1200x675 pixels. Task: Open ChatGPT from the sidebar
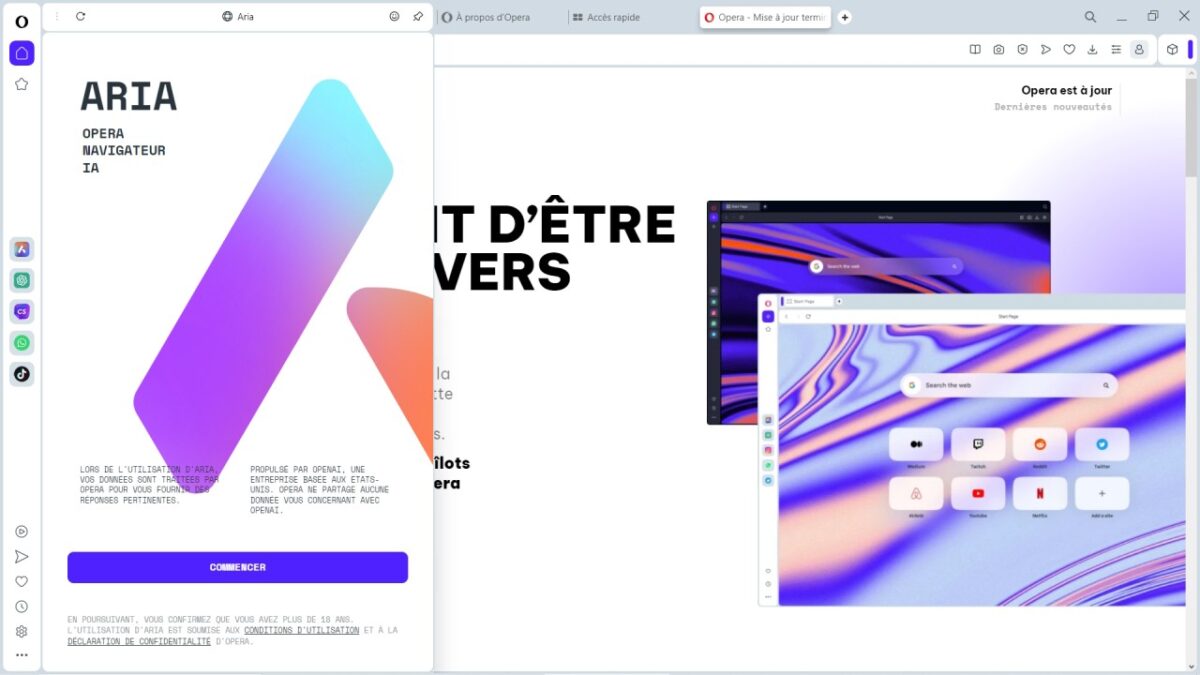pos(22,280)
